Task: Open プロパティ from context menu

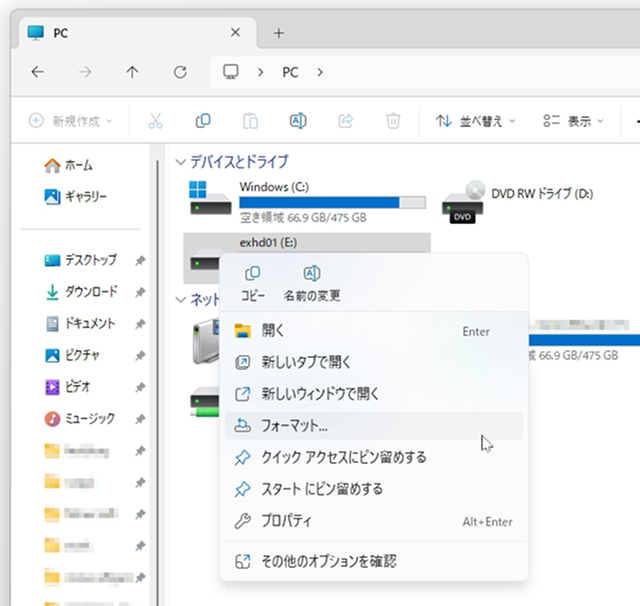Action: point(373,521)
